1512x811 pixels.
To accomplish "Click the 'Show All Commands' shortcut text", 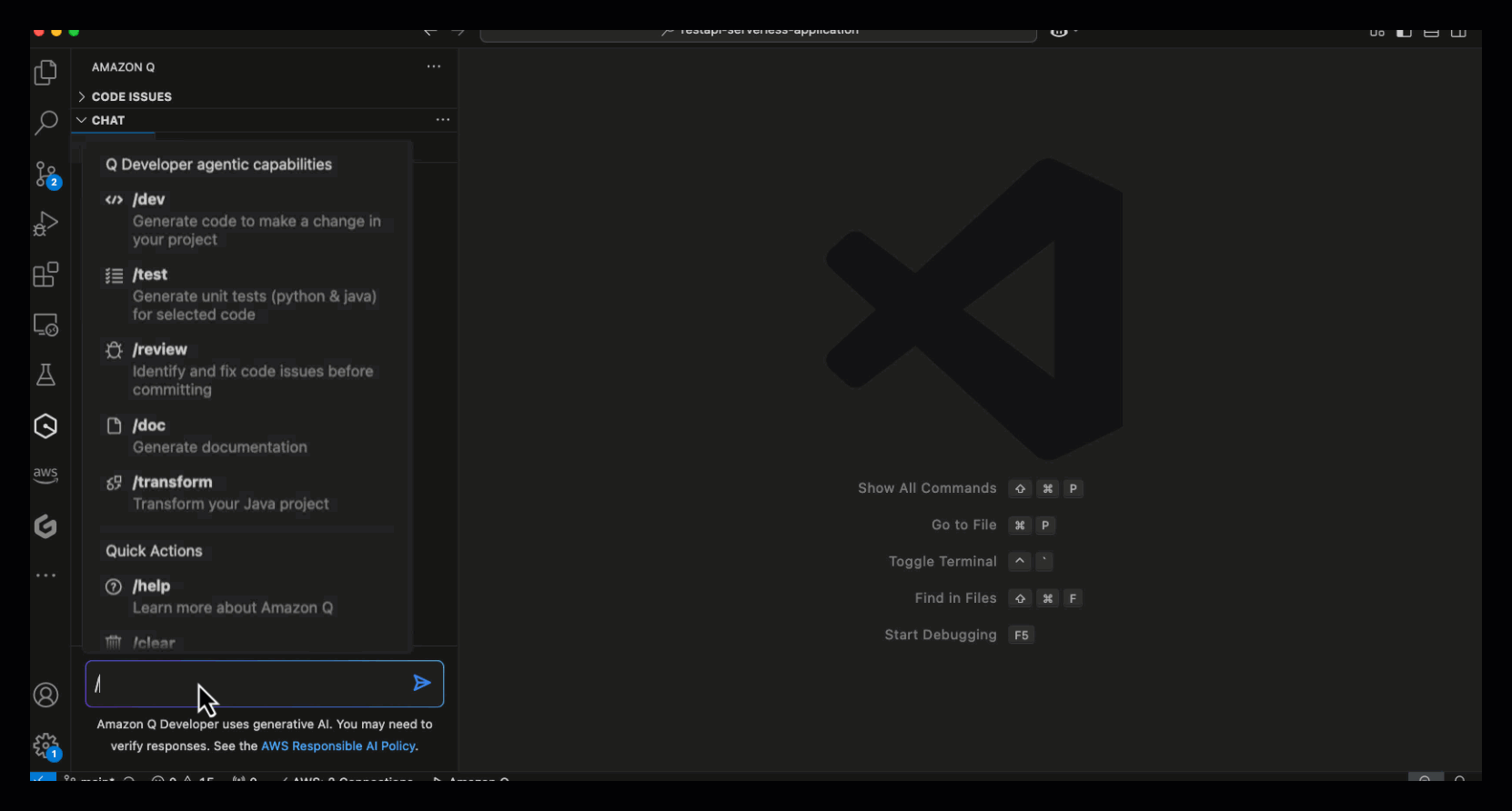I will pos(927,488).
